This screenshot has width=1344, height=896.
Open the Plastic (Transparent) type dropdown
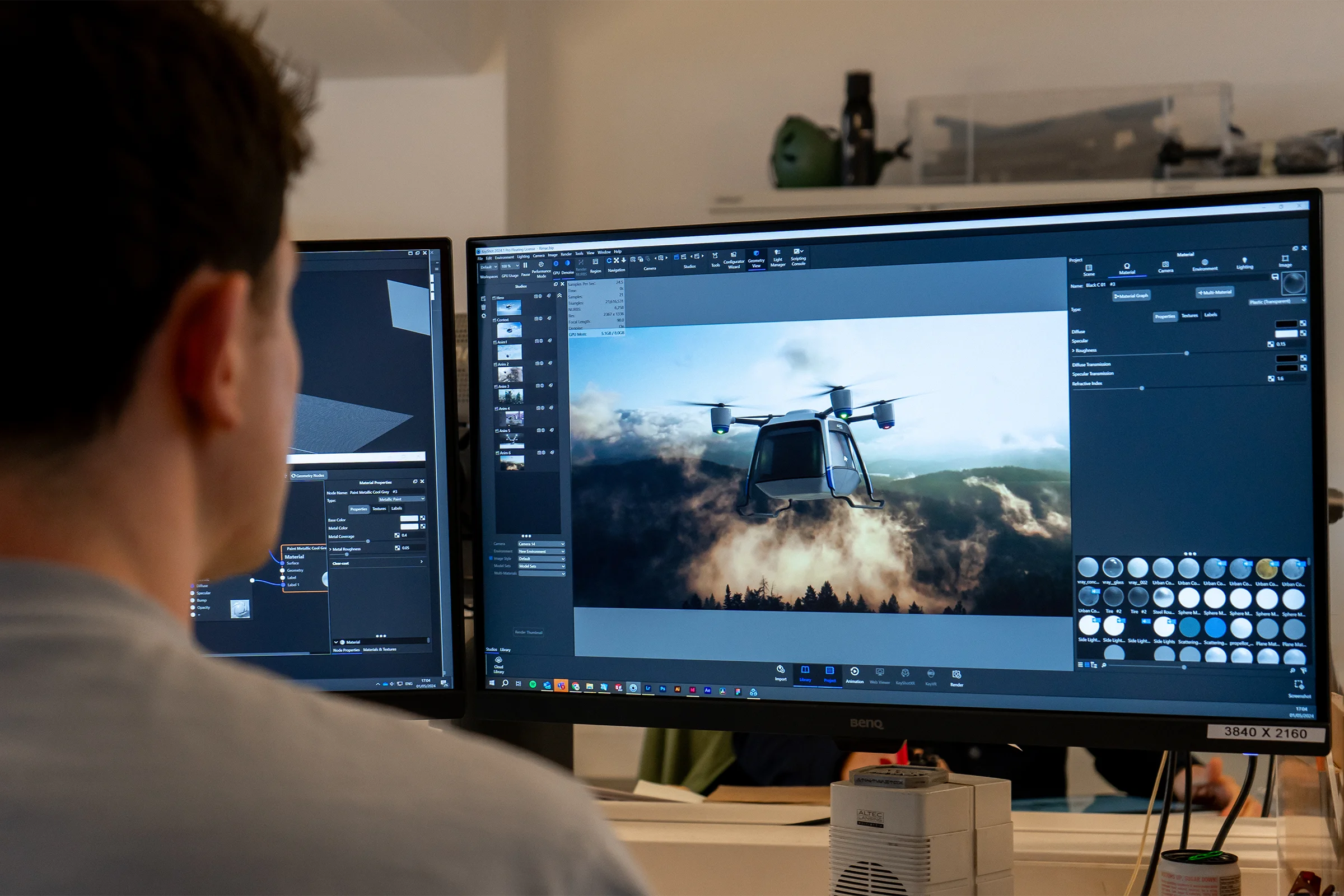point(1277,301)
